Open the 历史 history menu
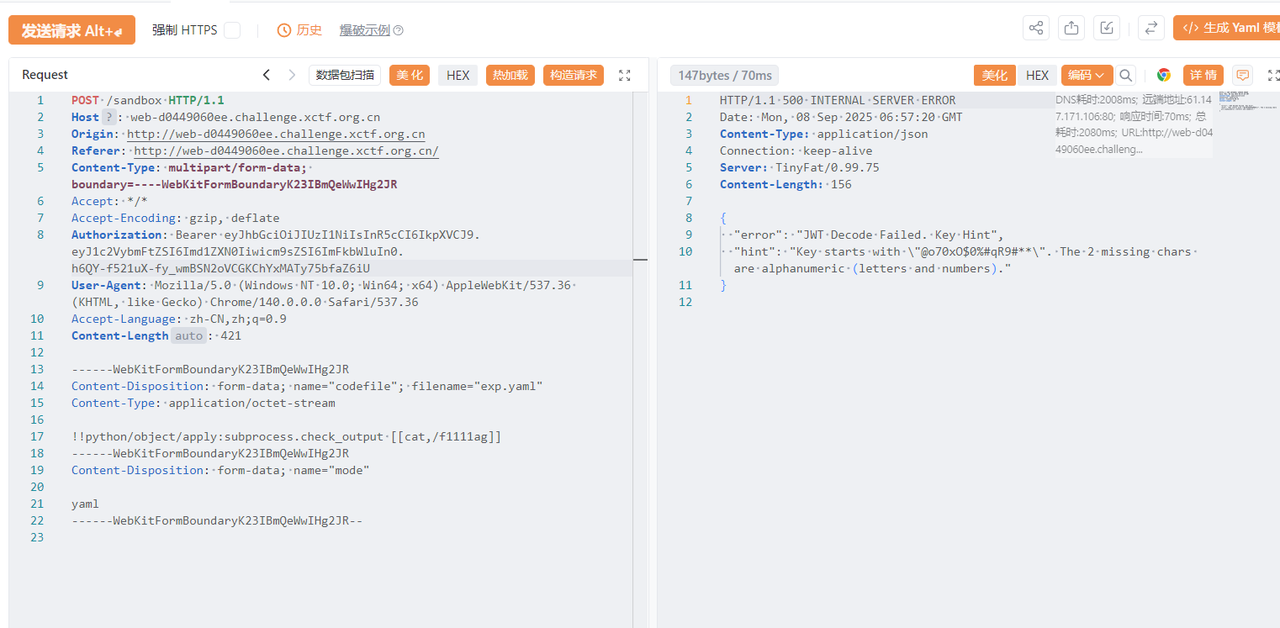 point(300,30)
